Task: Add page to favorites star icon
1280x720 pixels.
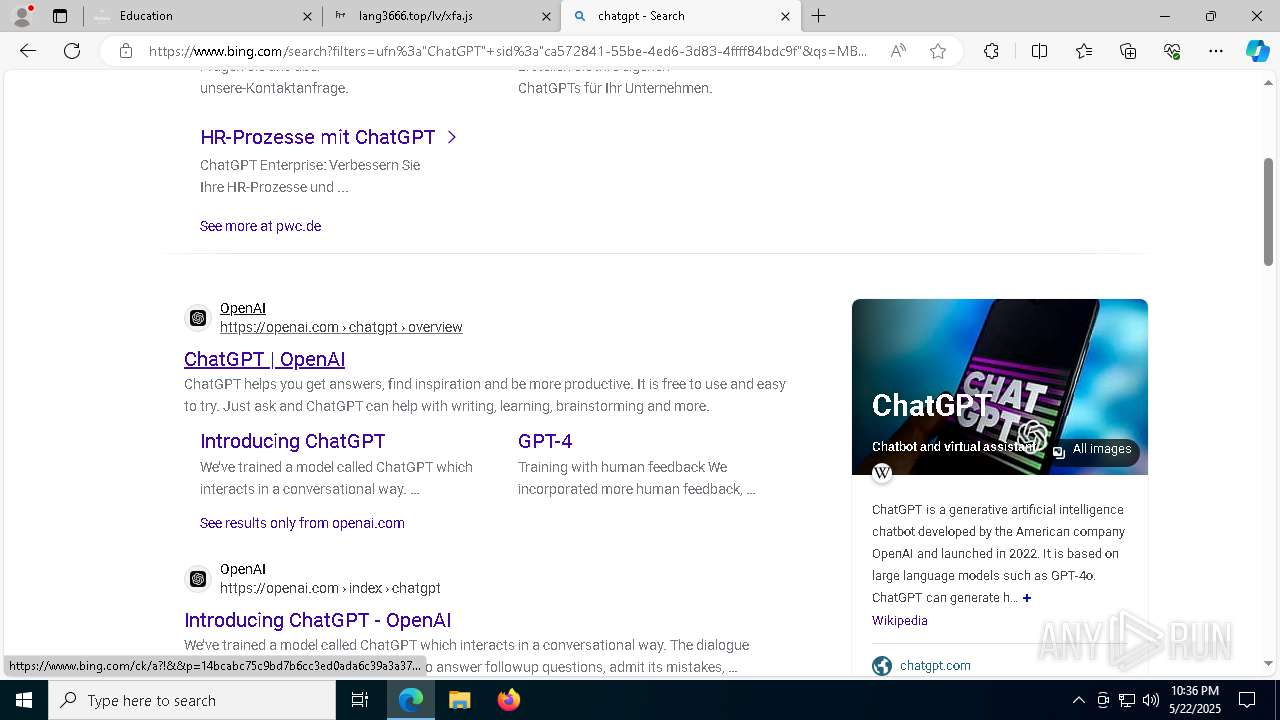Action: pos(938,51)
